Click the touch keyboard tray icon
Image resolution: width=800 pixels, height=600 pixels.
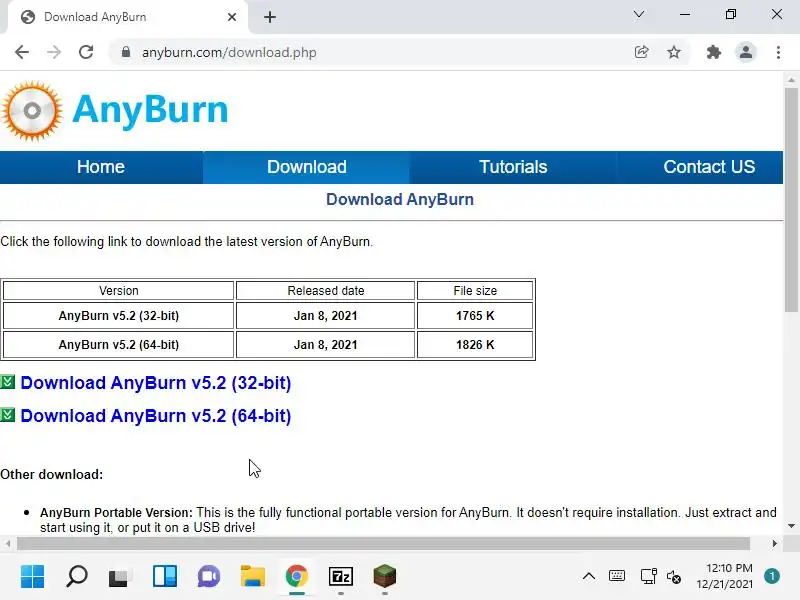tap(617, 576)
